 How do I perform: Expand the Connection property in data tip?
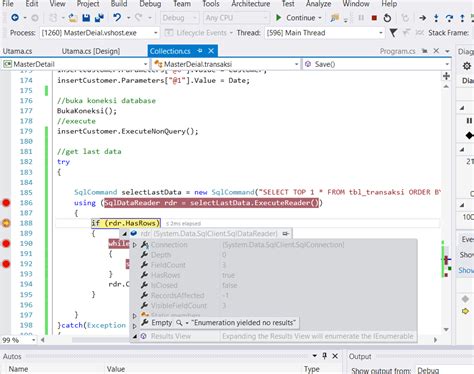[x=135, y=245]
